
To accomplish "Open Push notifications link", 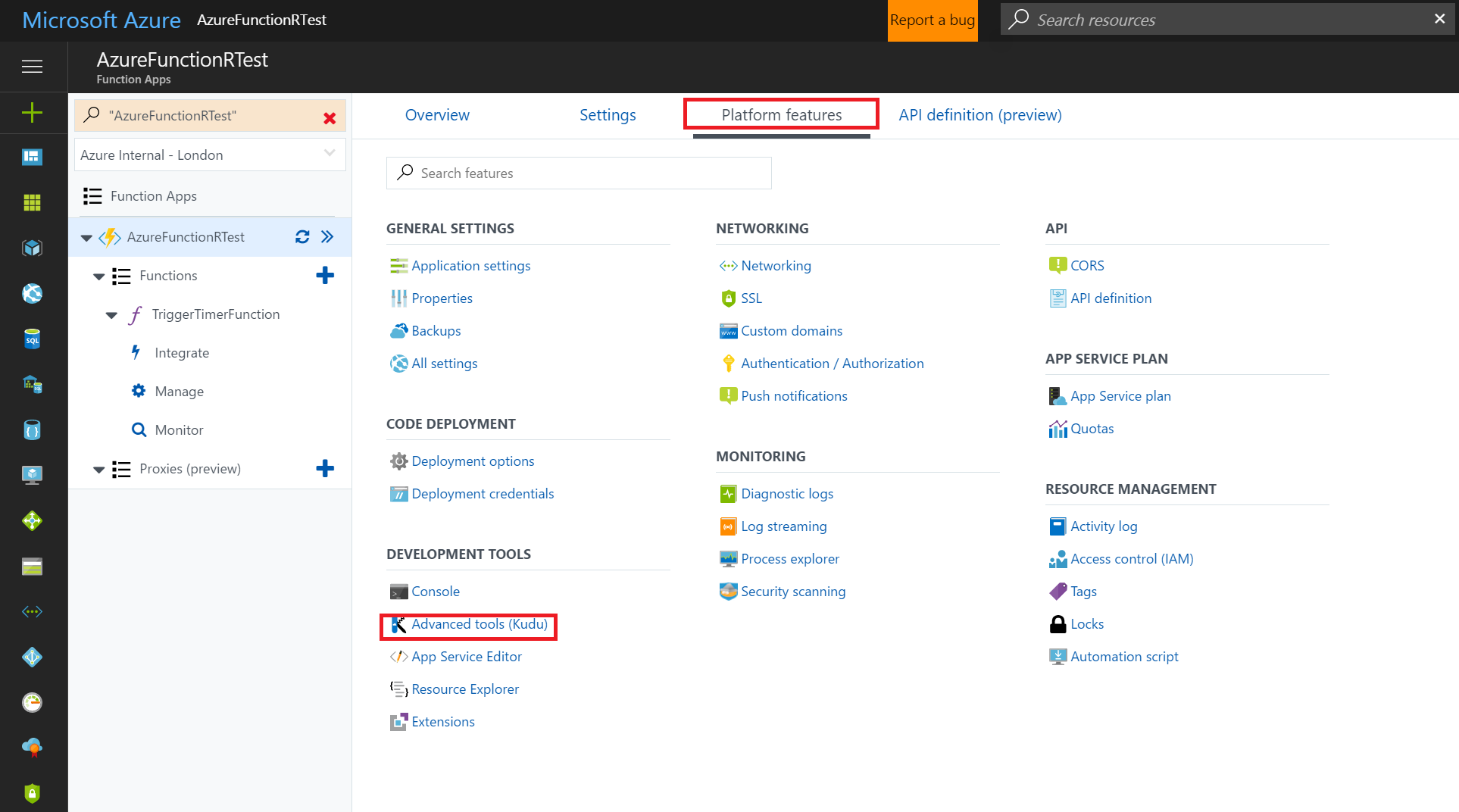I will pyautogui.click(x=794, y=396).
